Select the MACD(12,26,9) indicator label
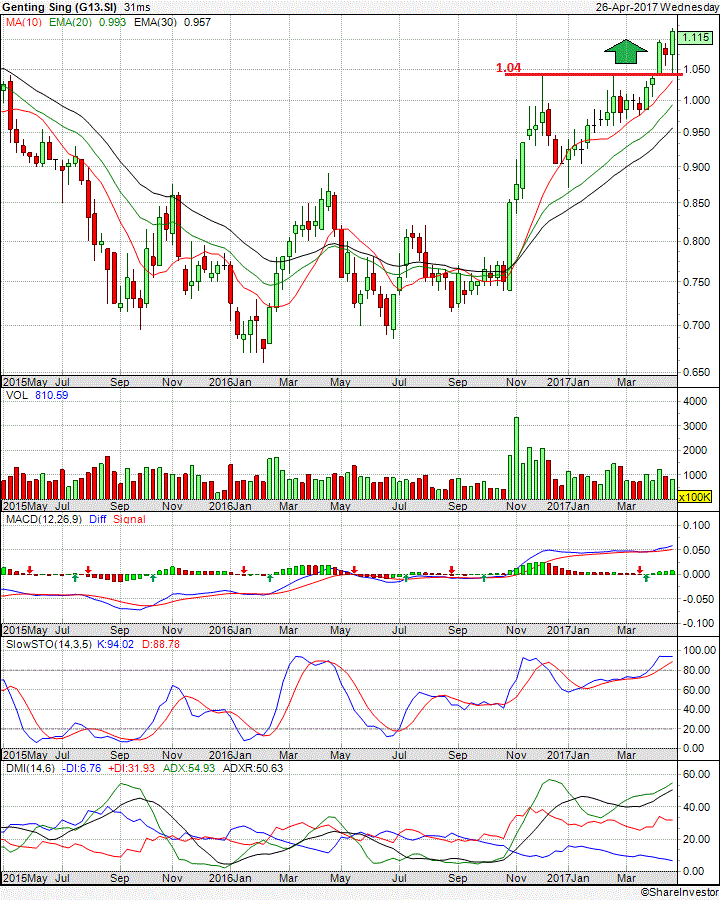Screen dimensions: 720x900 point(44,519)
